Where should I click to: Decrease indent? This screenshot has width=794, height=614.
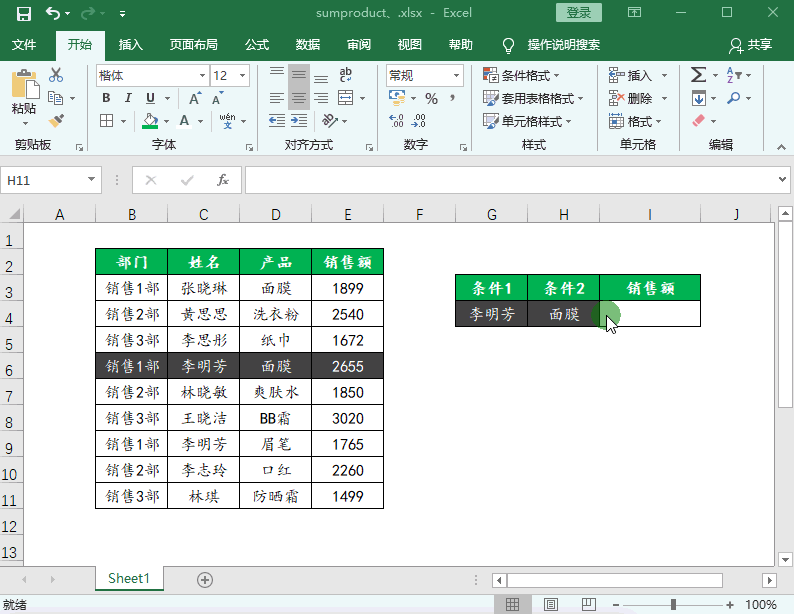point(276,121)
